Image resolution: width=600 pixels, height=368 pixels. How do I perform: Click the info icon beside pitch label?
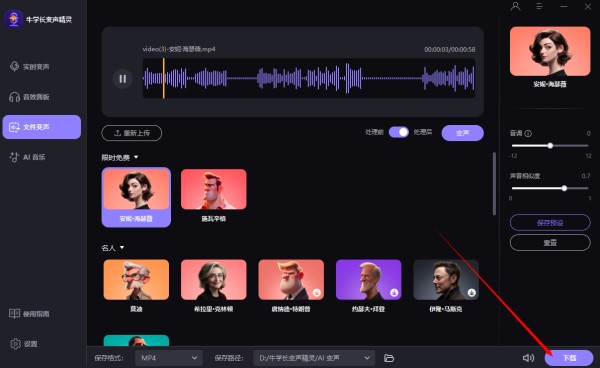tap(528, 134)
